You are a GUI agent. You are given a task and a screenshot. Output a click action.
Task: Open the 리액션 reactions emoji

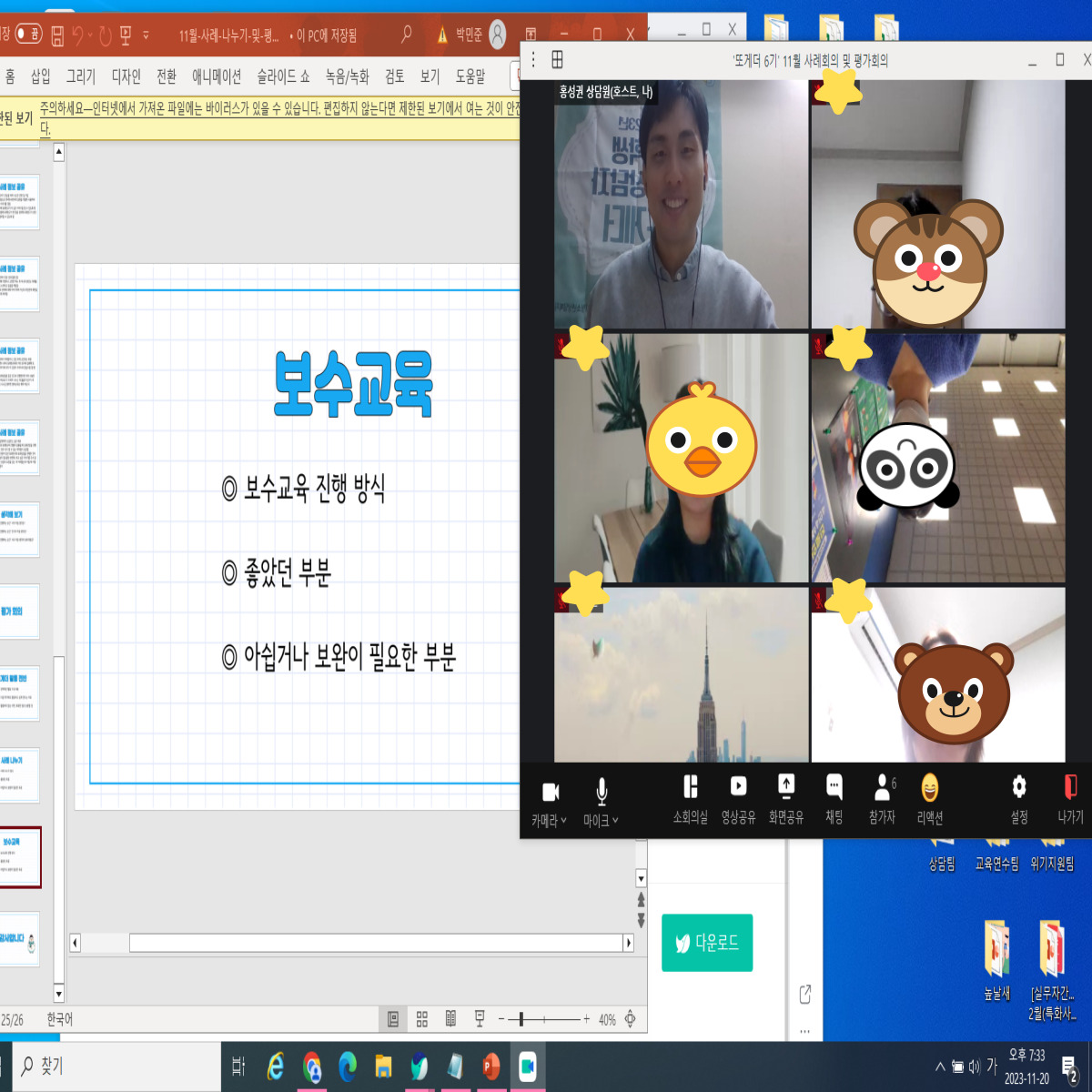click(929, 787)
